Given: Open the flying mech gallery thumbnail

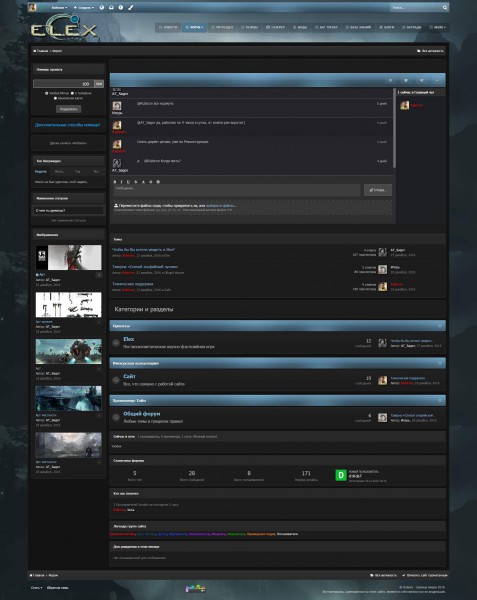Looking at the screenshot, I should tap(68, 351).
